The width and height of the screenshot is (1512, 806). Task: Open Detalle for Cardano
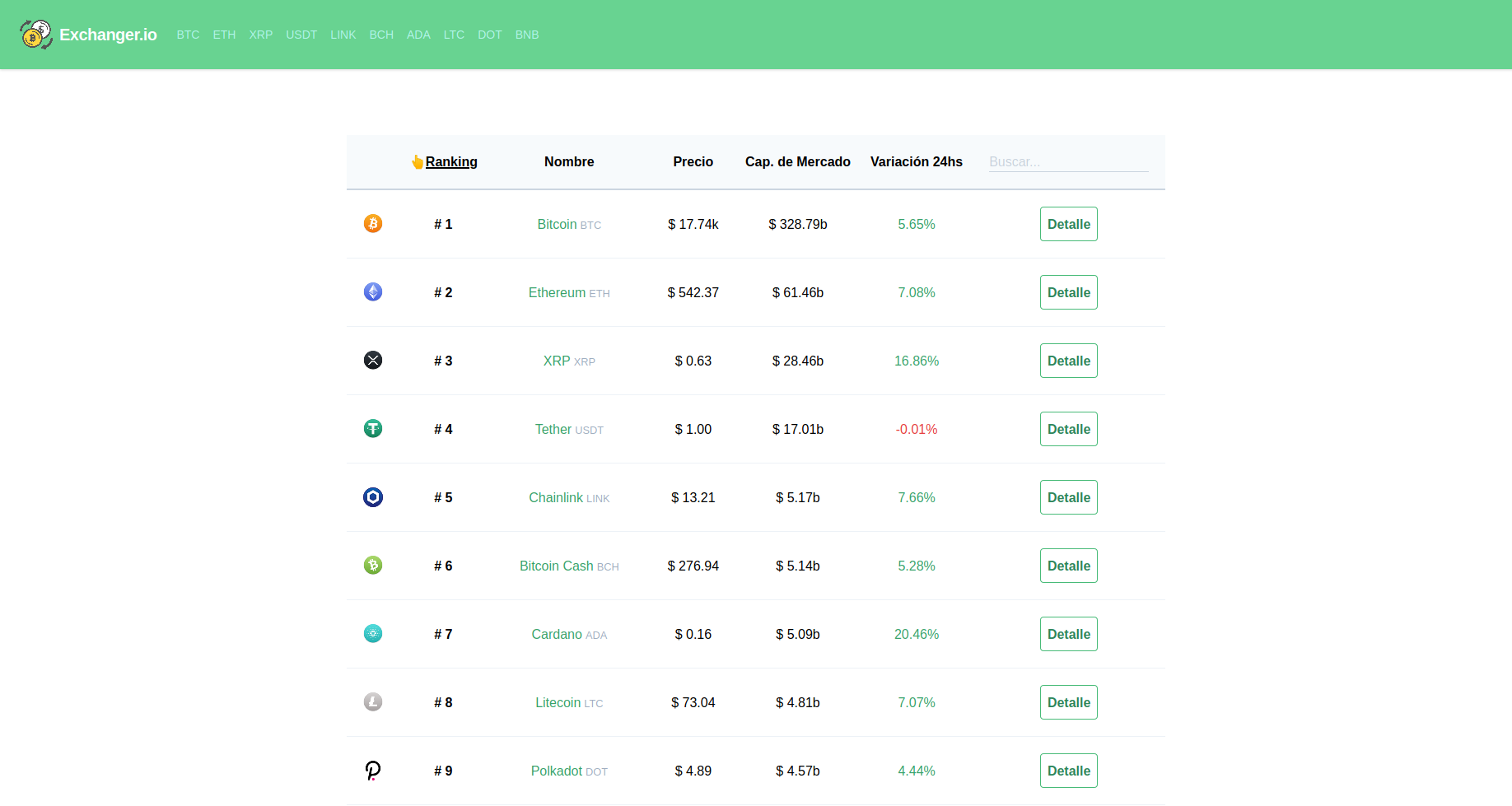(1069, 634)
